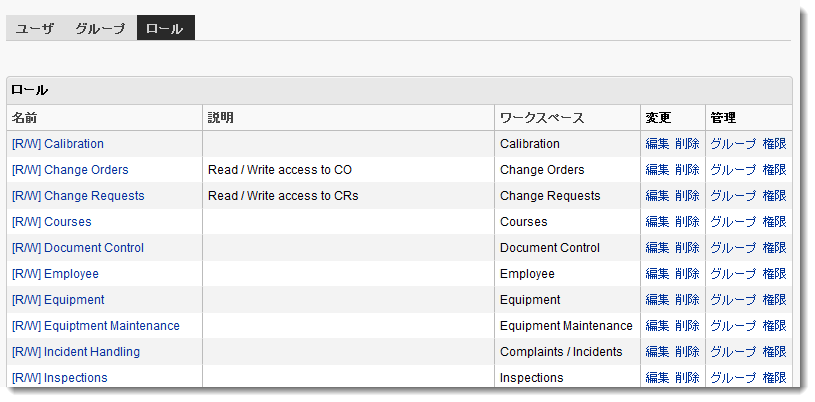Click 編集 for the Calibration row

tap(657, 144)
